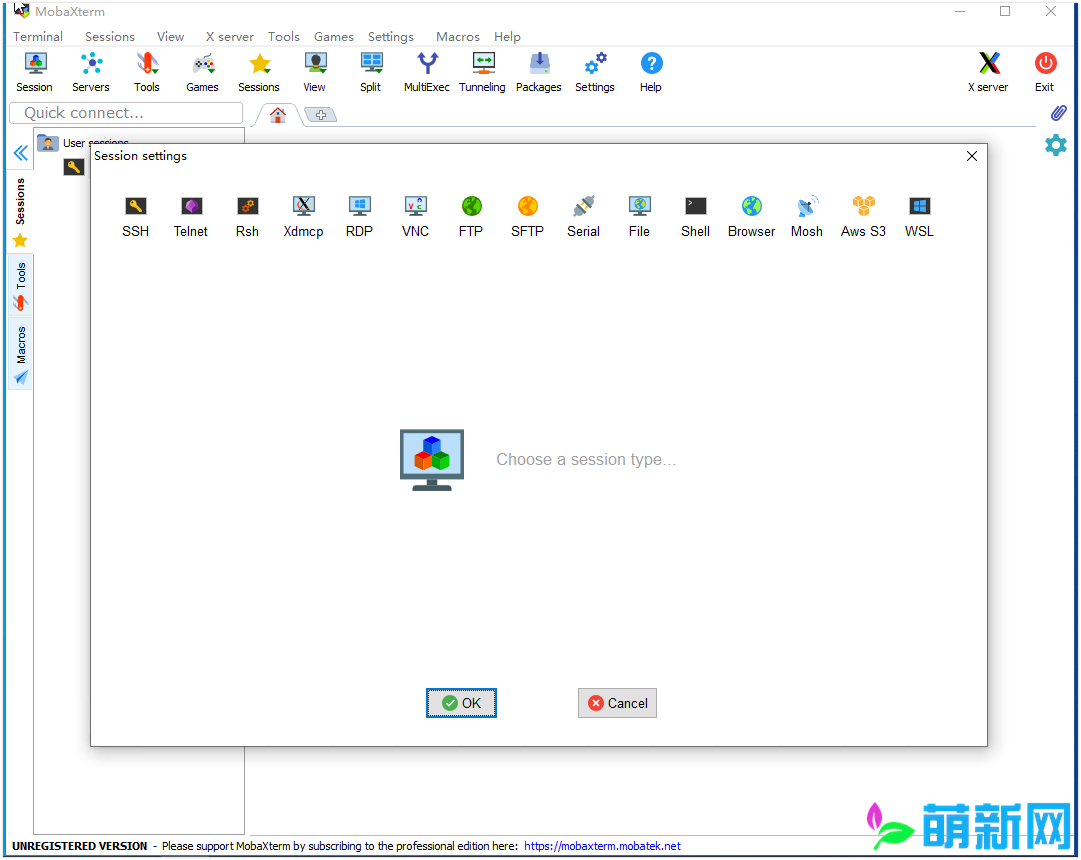Choose the Rsh session icon
This screenshot has width=1081, height=860.
(x=247, y=217)
